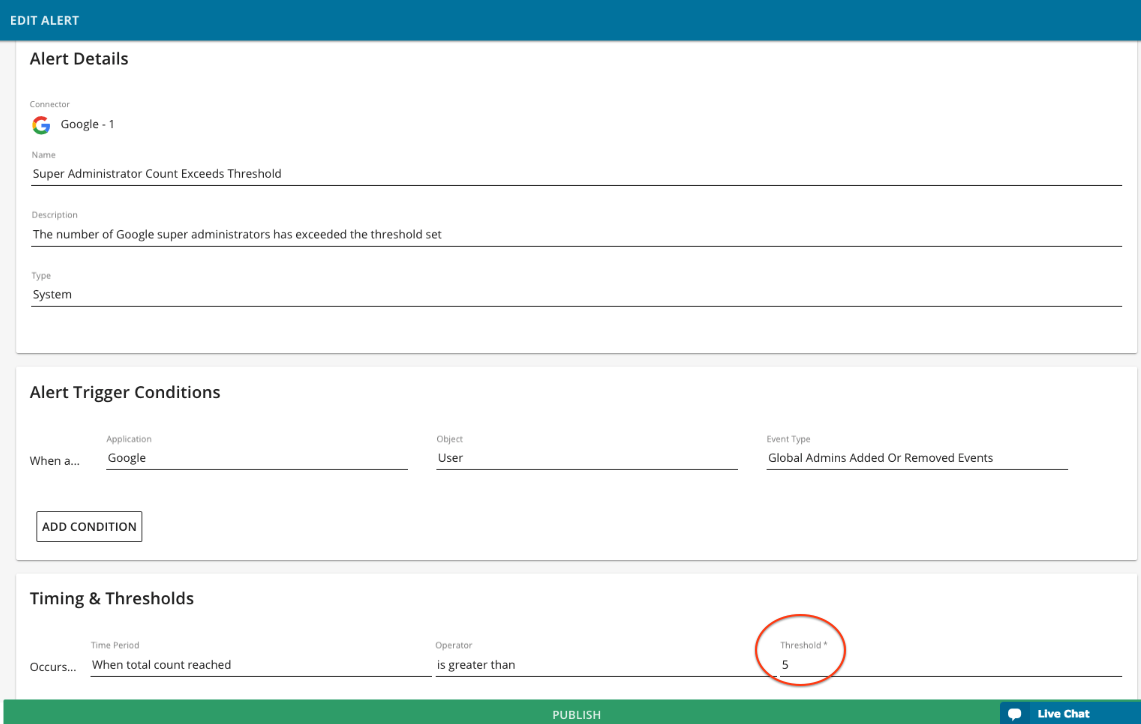Image resolution: width=1141 pixels, height=724 pixels.
Task: Click the 'When a...' condition prefix text
Action: (55, 461)
